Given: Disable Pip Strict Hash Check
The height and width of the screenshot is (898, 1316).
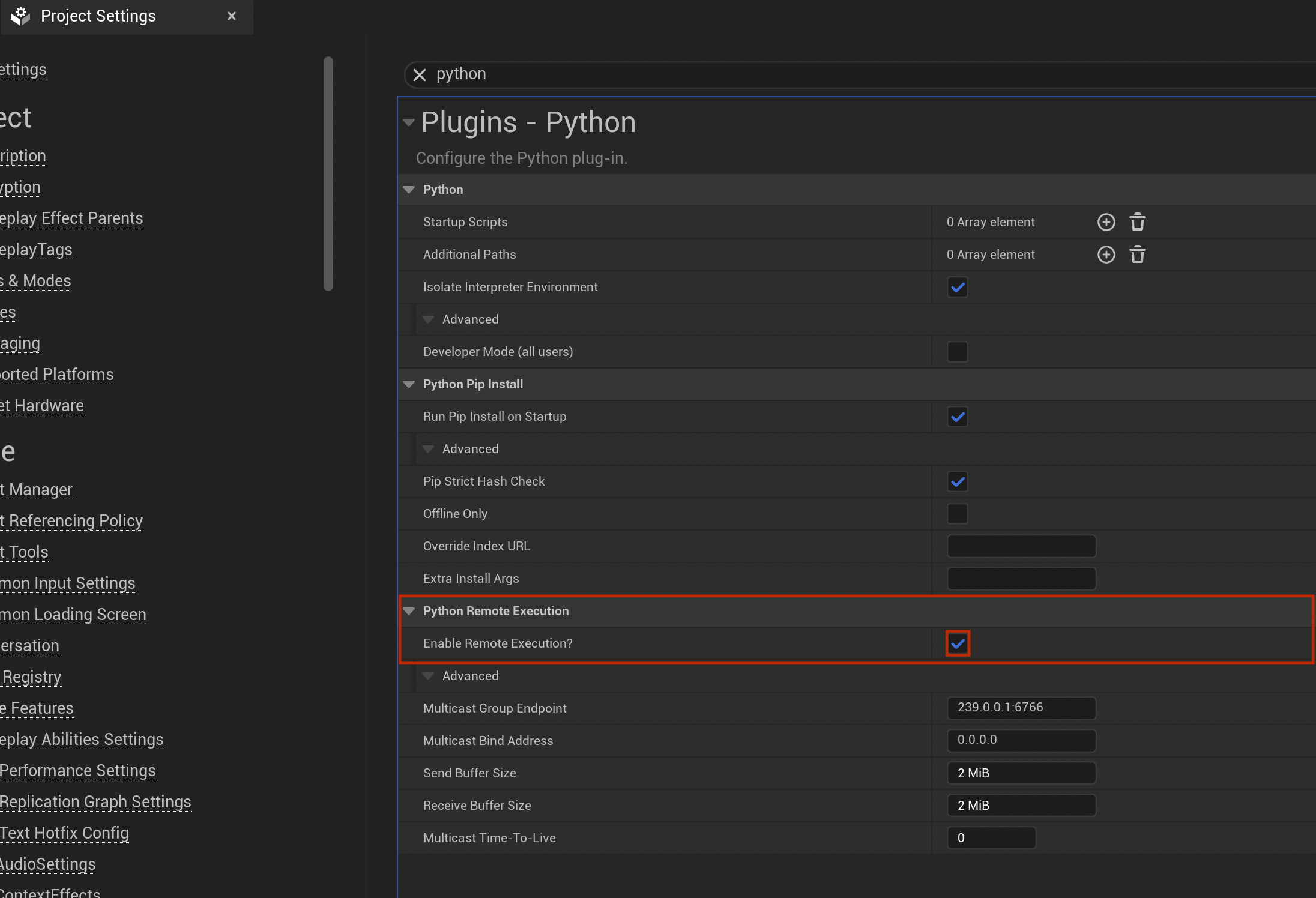Looking at the screenshot, I should tap(958, 481).
